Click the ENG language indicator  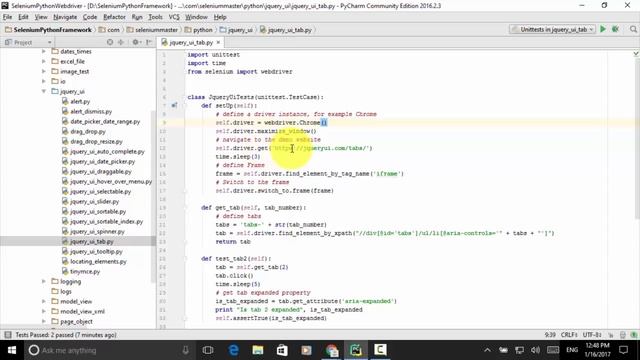(x=572, y=350)
